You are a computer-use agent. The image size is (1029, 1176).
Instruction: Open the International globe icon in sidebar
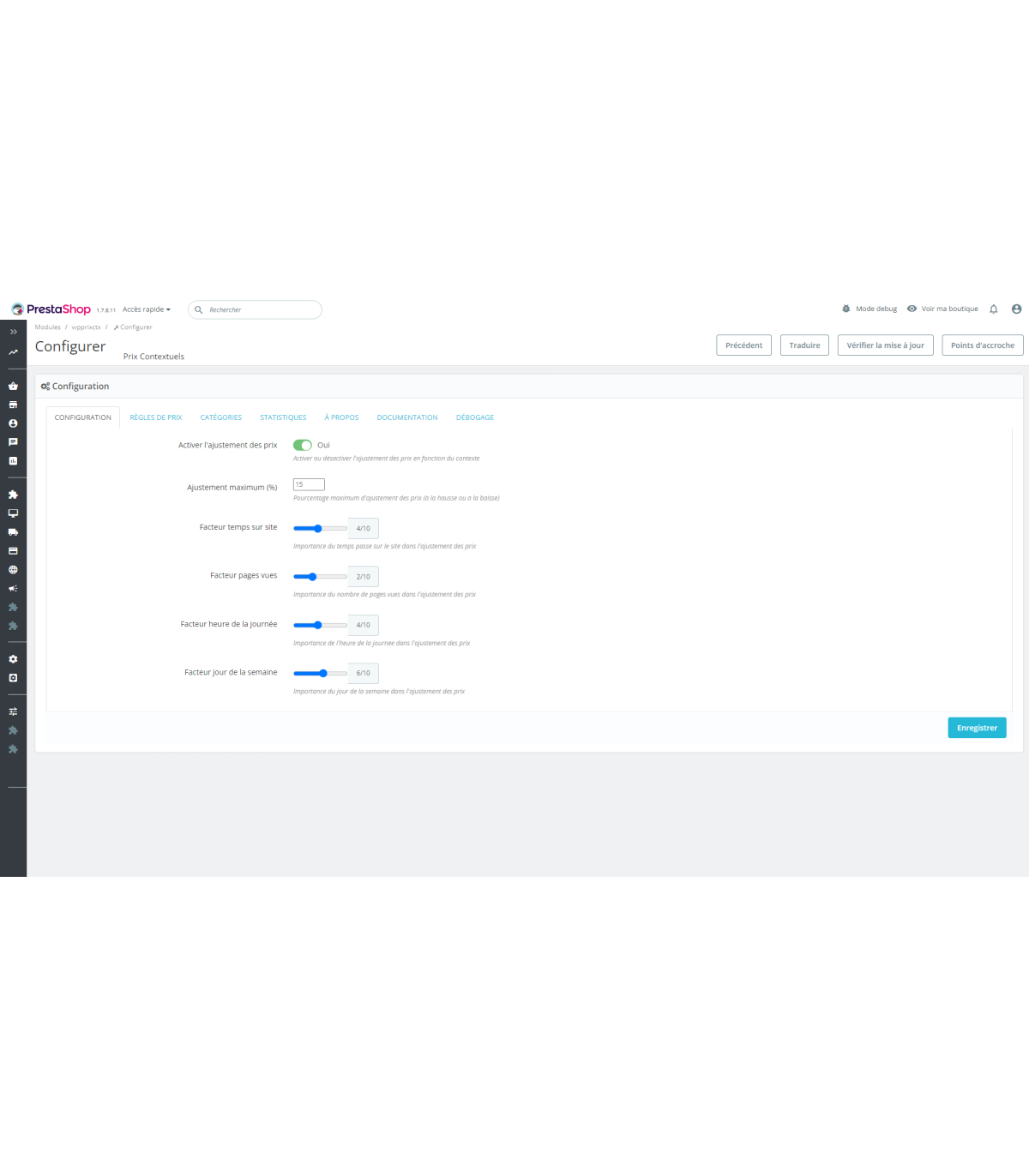(x=13, y=570)
